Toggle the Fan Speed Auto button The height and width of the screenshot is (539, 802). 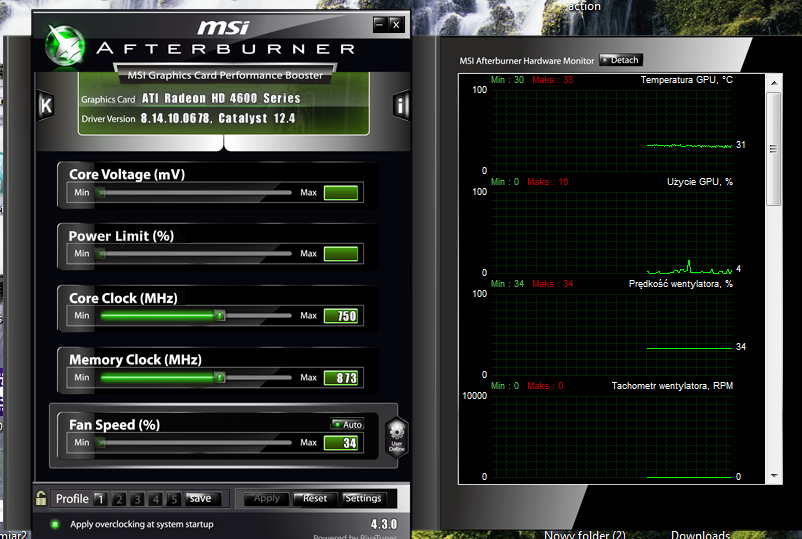click(347, 424)
